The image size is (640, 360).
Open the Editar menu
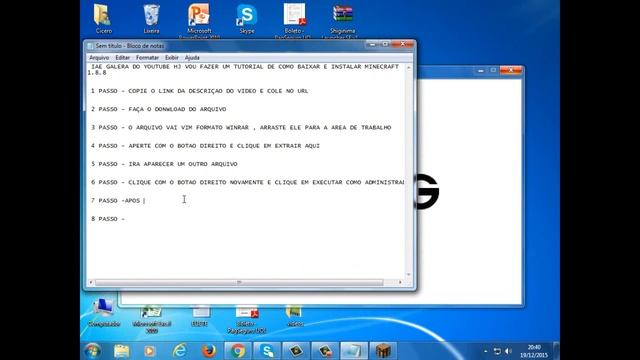pos(122,58)
